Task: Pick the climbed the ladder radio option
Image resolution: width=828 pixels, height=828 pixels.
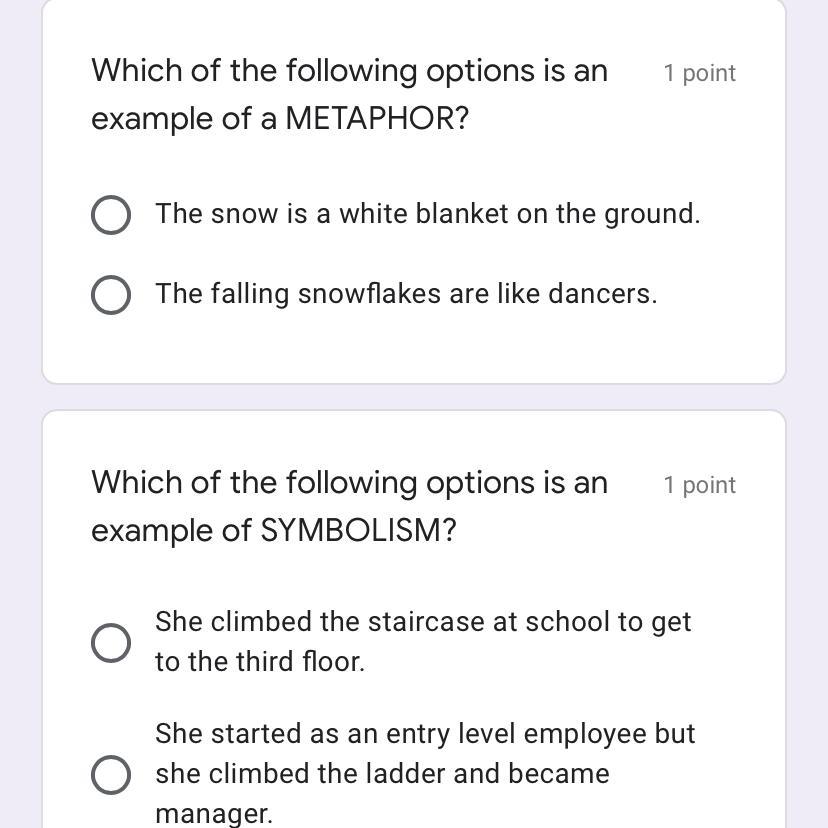Action: [x=111, y=775]
